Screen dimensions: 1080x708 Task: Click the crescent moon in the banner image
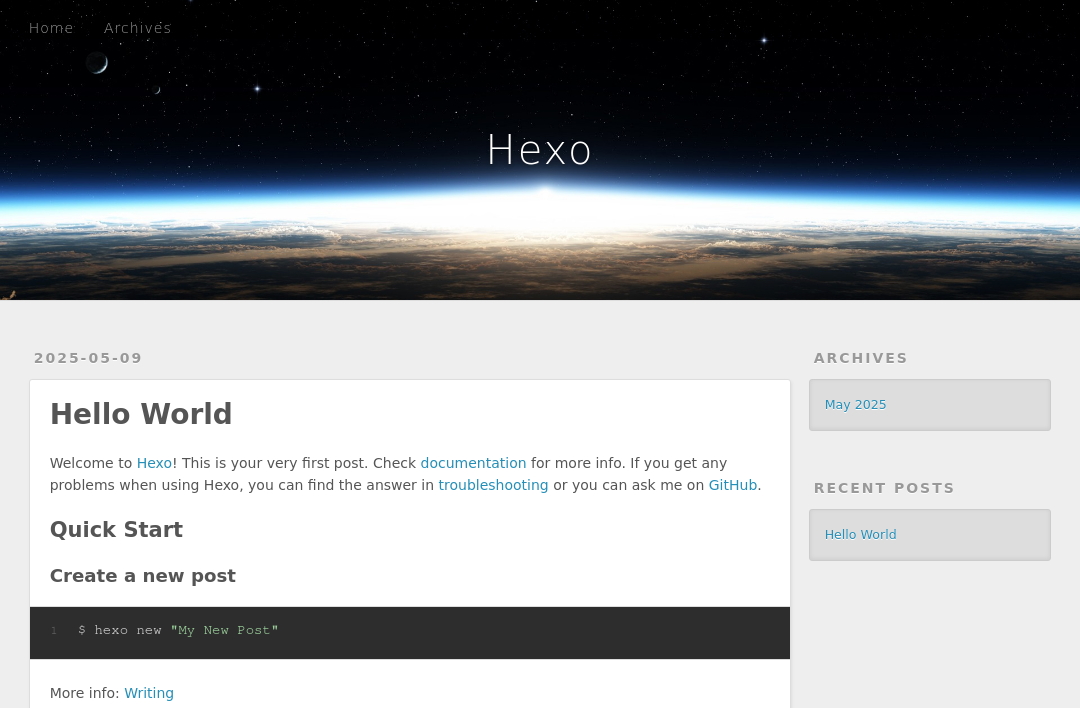coord(97,63)
